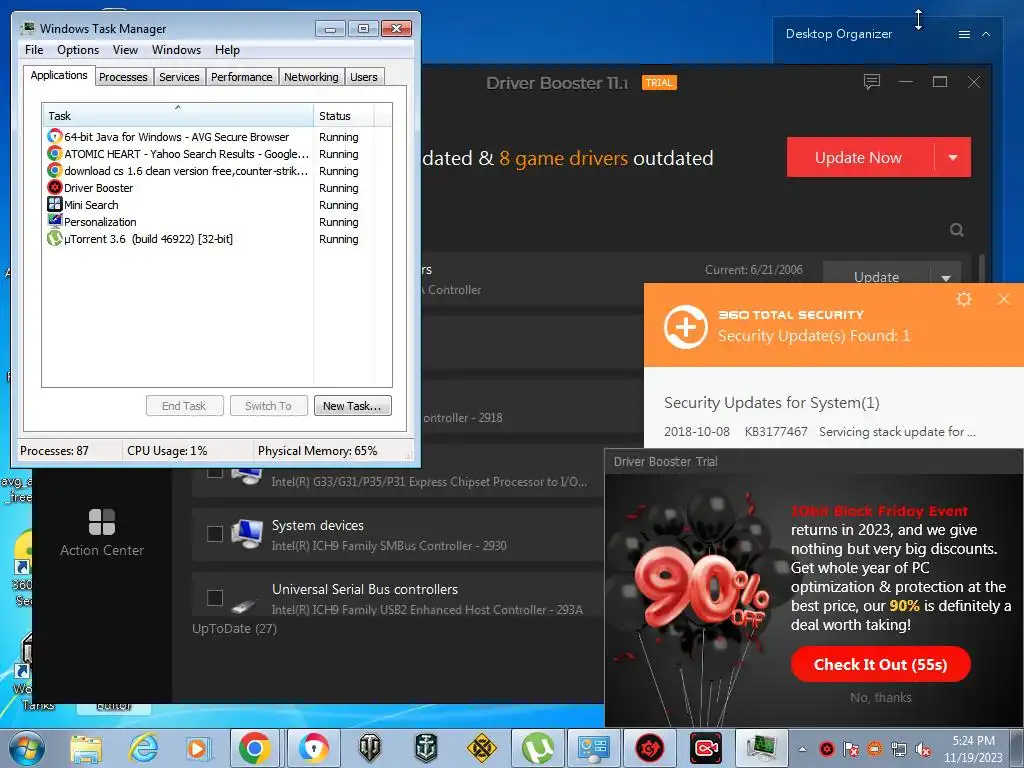
Task: Click the Update Now button
Action: [859, 157]
